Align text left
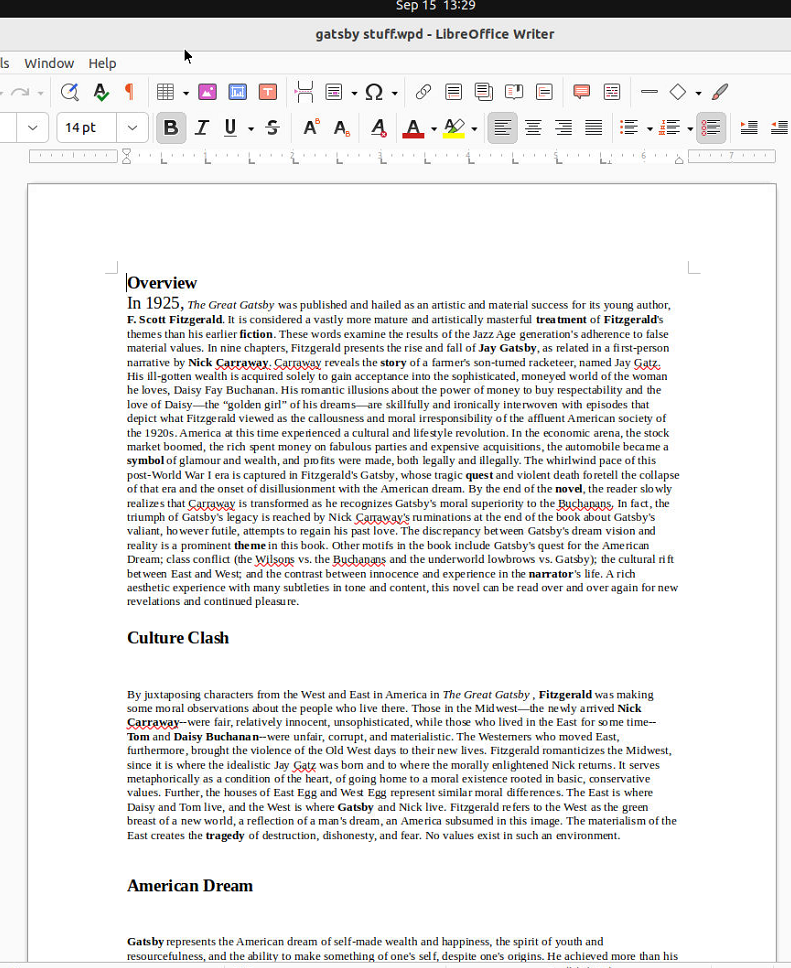The height and width of the screenshot is (968, 791). coord(503,128)
